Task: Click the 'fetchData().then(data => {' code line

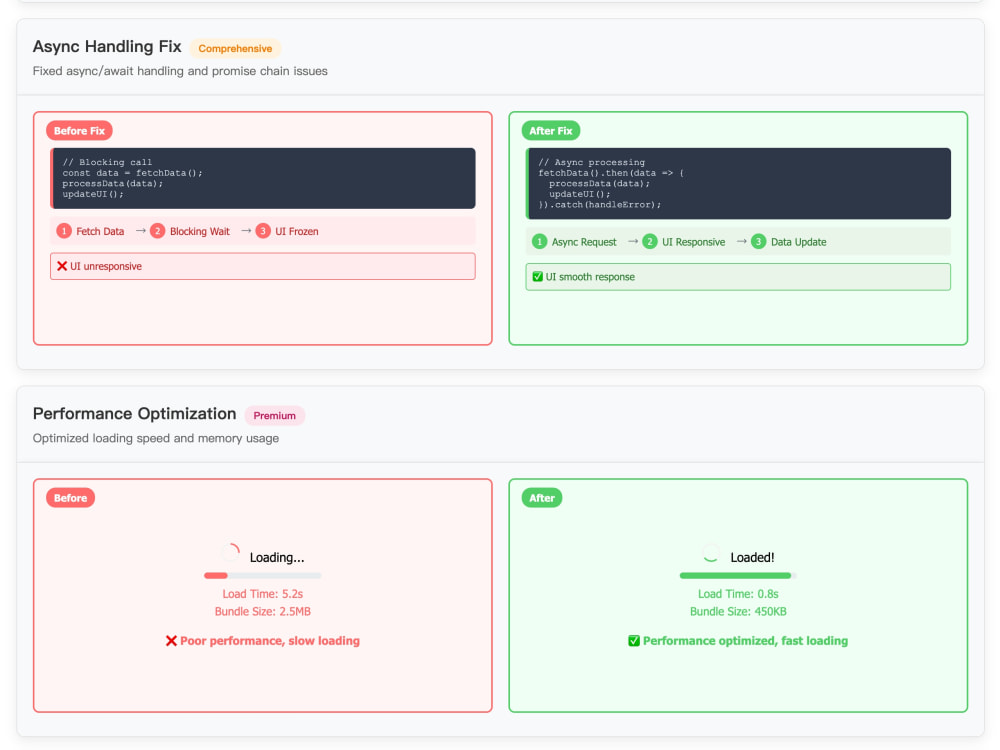Action: (611, 173)
